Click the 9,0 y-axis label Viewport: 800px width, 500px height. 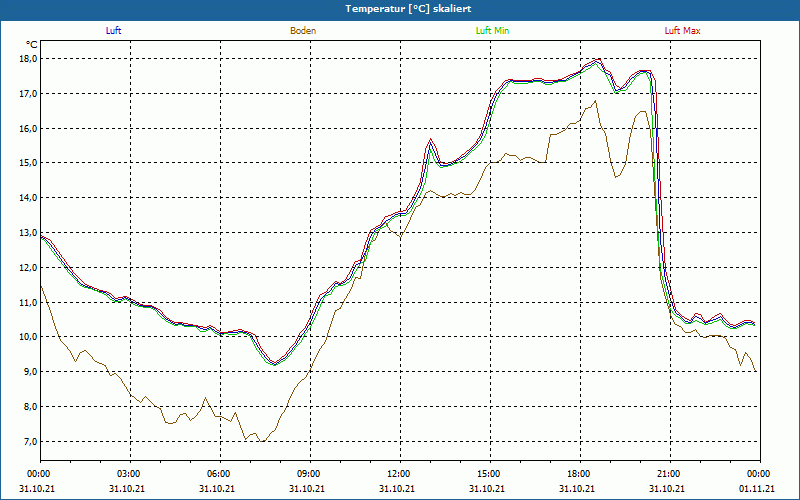click(x=31, y=371)
